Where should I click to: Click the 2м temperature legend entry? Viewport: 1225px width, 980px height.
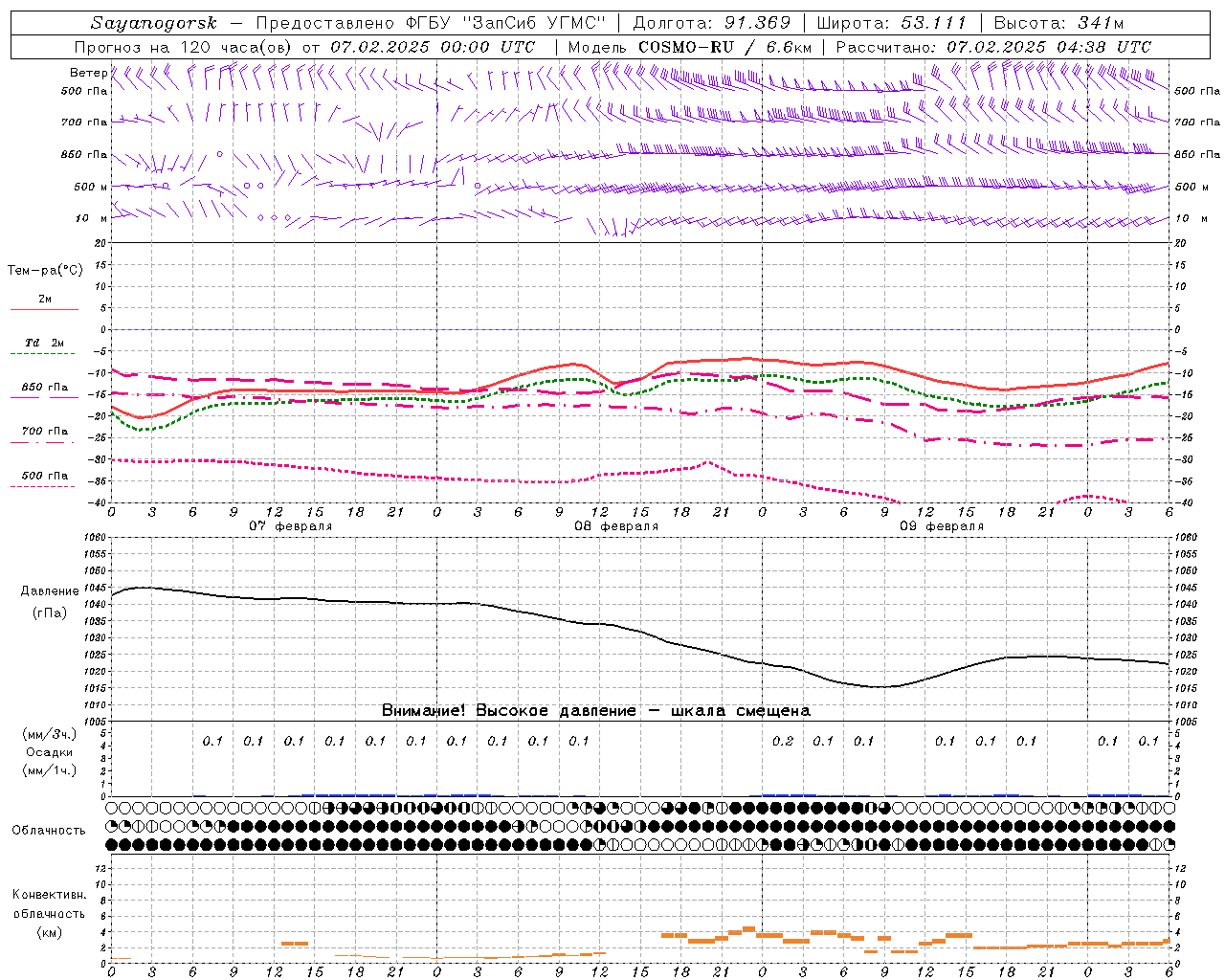tap(45, 300)
